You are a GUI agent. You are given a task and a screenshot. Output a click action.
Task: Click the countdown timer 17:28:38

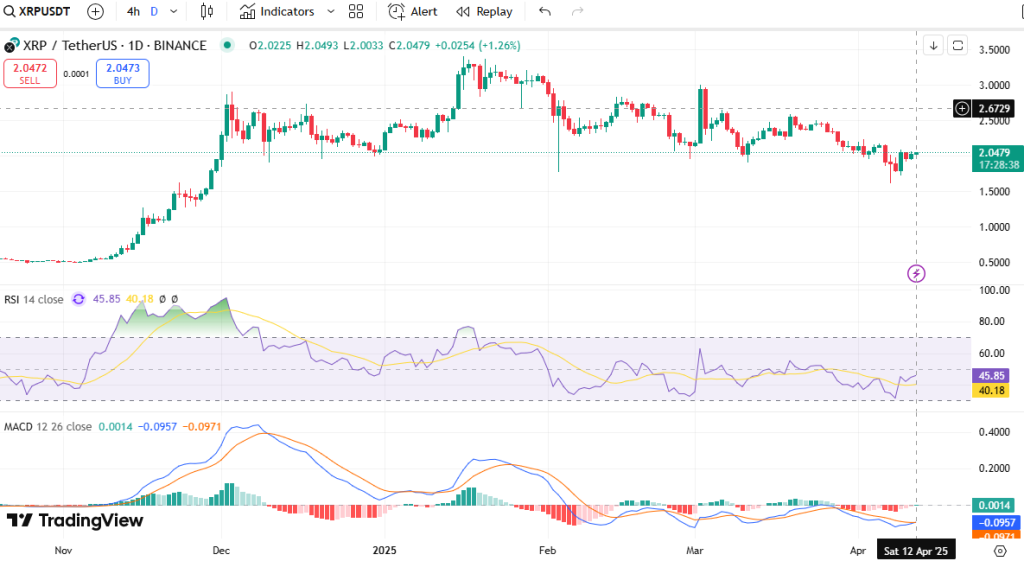(x=999, y=165)
